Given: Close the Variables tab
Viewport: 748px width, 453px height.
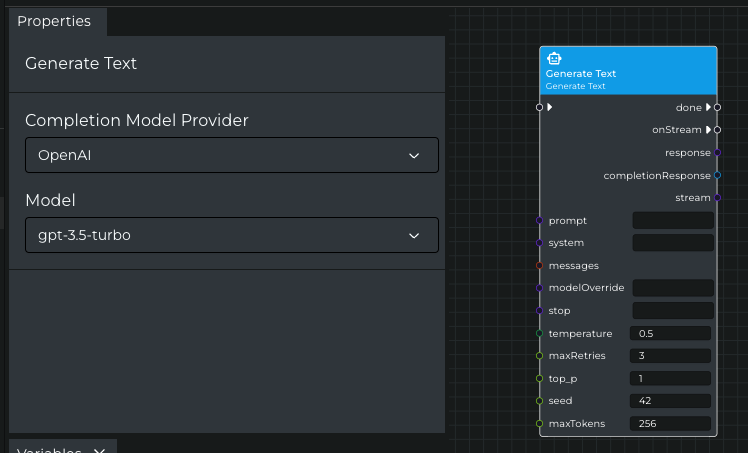Looking at the screenshot, I should (x=99, y=451).
